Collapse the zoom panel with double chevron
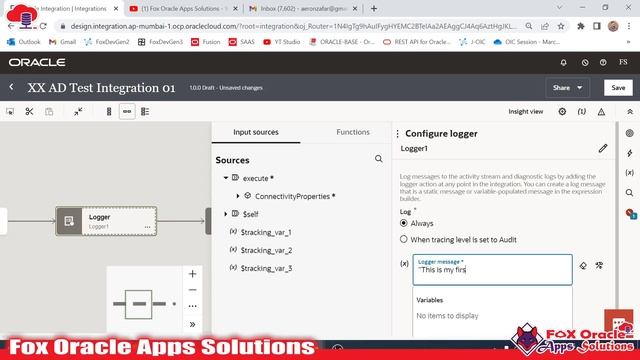The image size is (640, 360). [x=192, y=324]
